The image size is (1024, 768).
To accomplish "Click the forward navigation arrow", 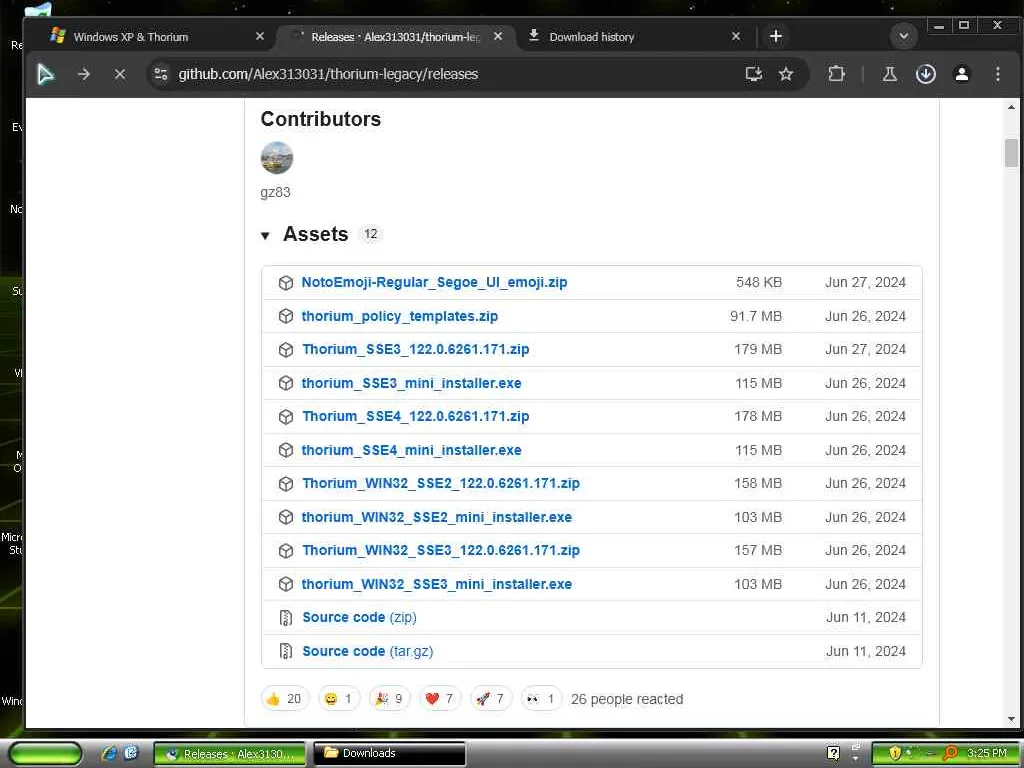I will [x=84, y=74].
